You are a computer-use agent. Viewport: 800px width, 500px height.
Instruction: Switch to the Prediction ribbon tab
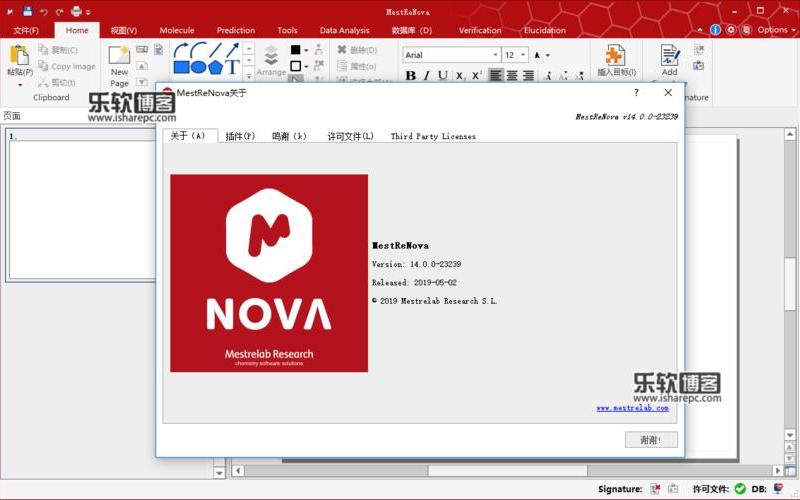point(236,30)
